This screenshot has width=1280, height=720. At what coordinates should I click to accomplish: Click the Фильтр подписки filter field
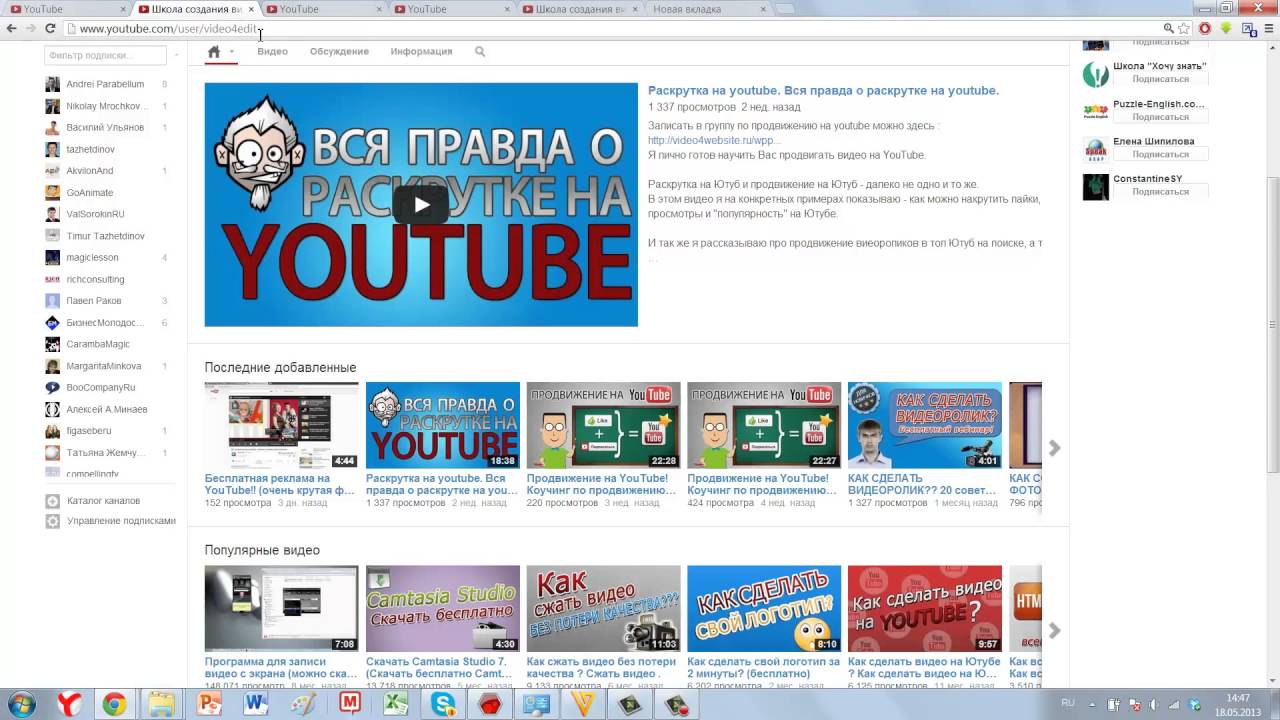[x=105, y=56]
